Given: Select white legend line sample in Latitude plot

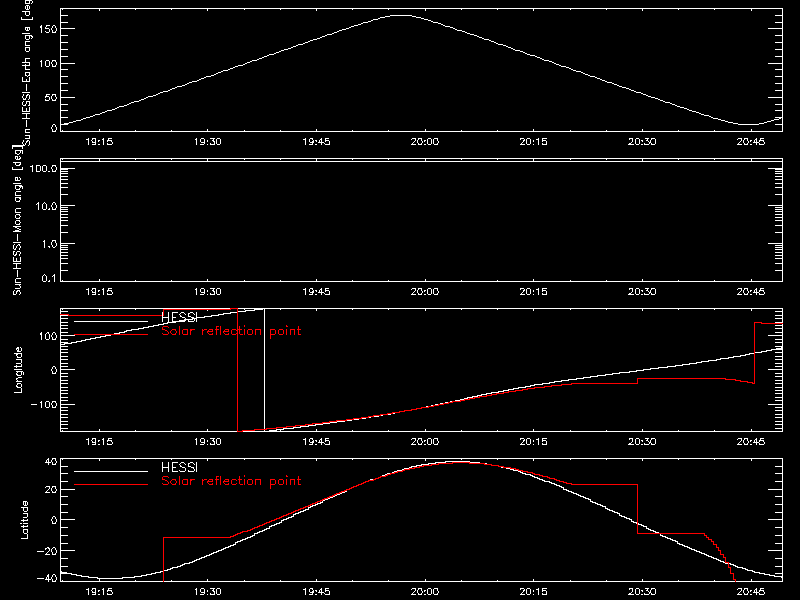Looking at the screenshot, I should click(x=111, y=471).
